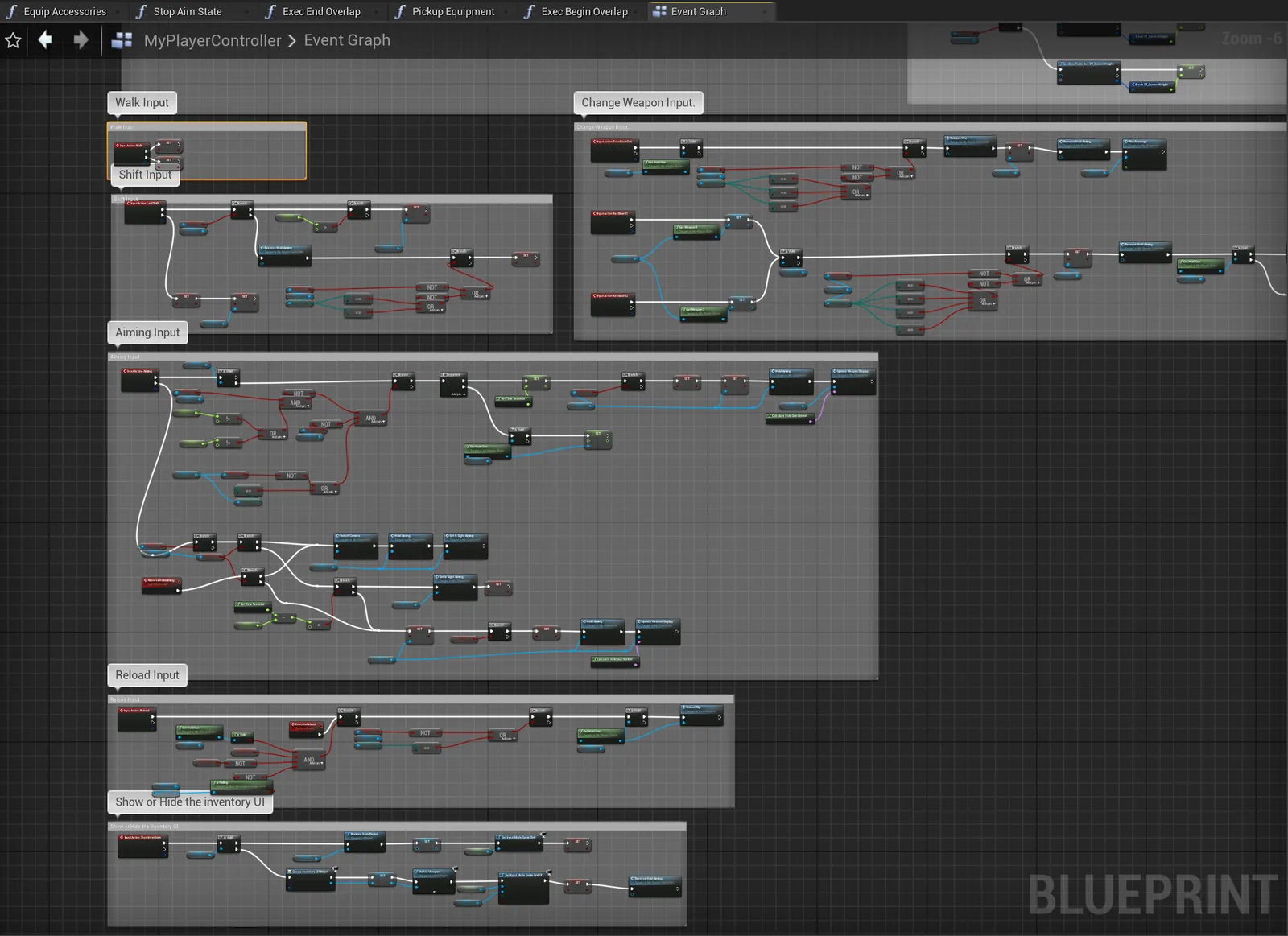Select the InputAction Walk event node
The width and height of the screenshot is (1288, 936).
(131, 153)
